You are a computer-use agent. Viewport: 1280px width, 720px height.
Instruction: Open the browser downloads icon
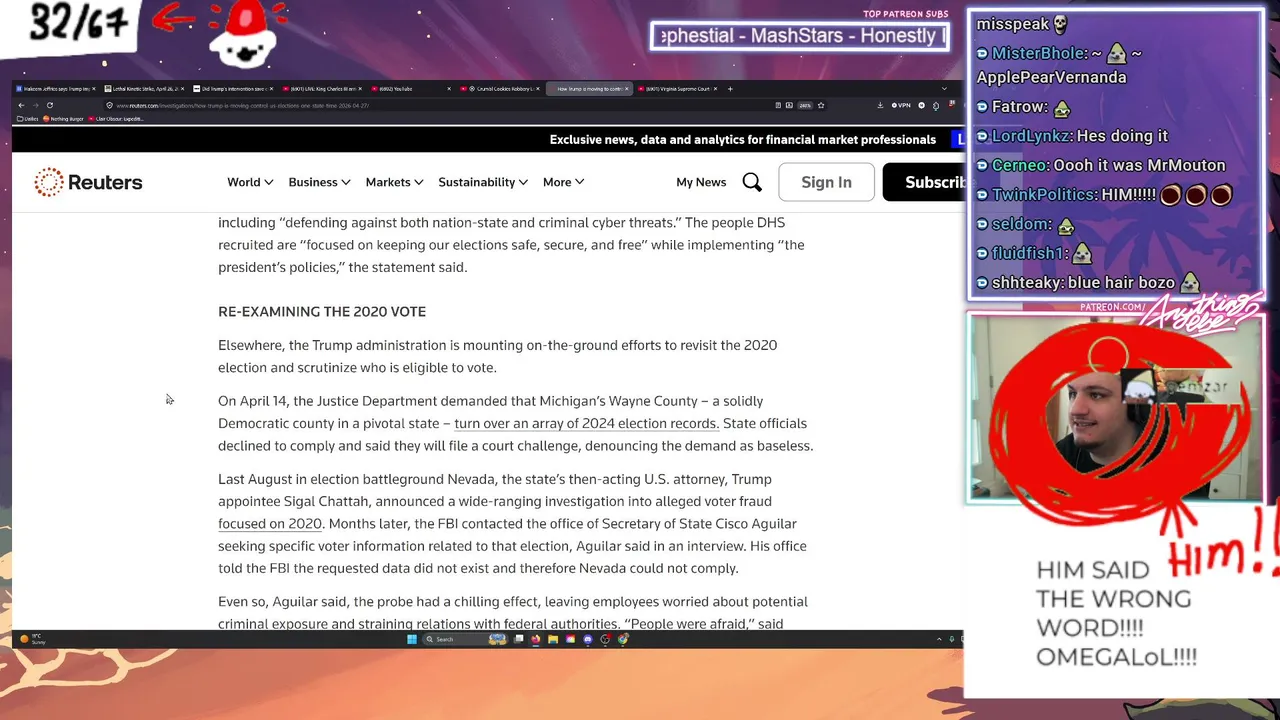(x=880, y=105)
